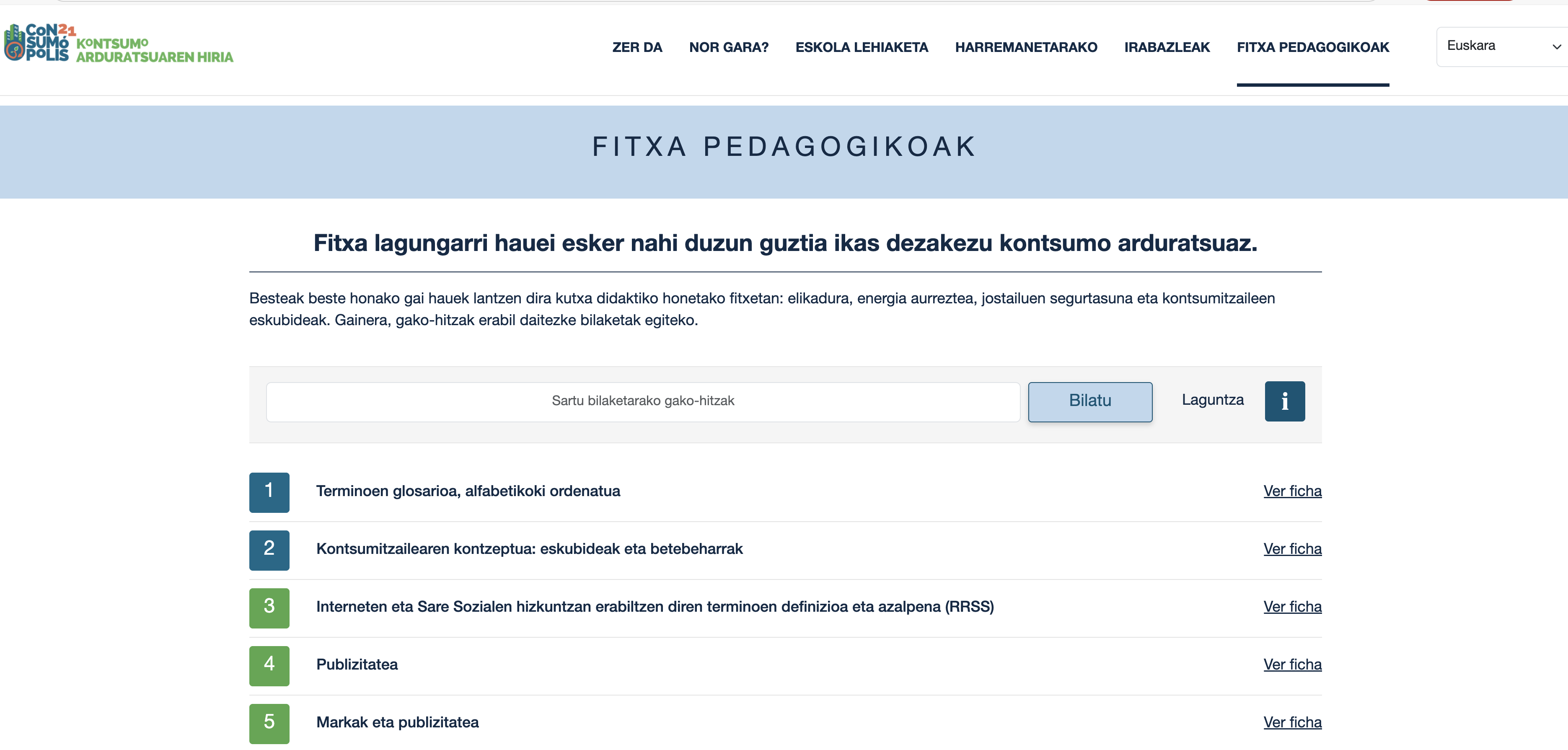Viewport: 1568px width, 750px height.
Task: Go to IRABAZLEAK winners section
Action: click(1167, 47)
